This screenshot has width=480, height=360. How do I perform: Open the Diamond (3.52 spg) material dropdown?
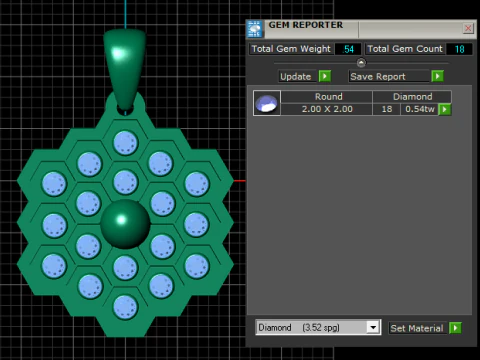(373, 327)
